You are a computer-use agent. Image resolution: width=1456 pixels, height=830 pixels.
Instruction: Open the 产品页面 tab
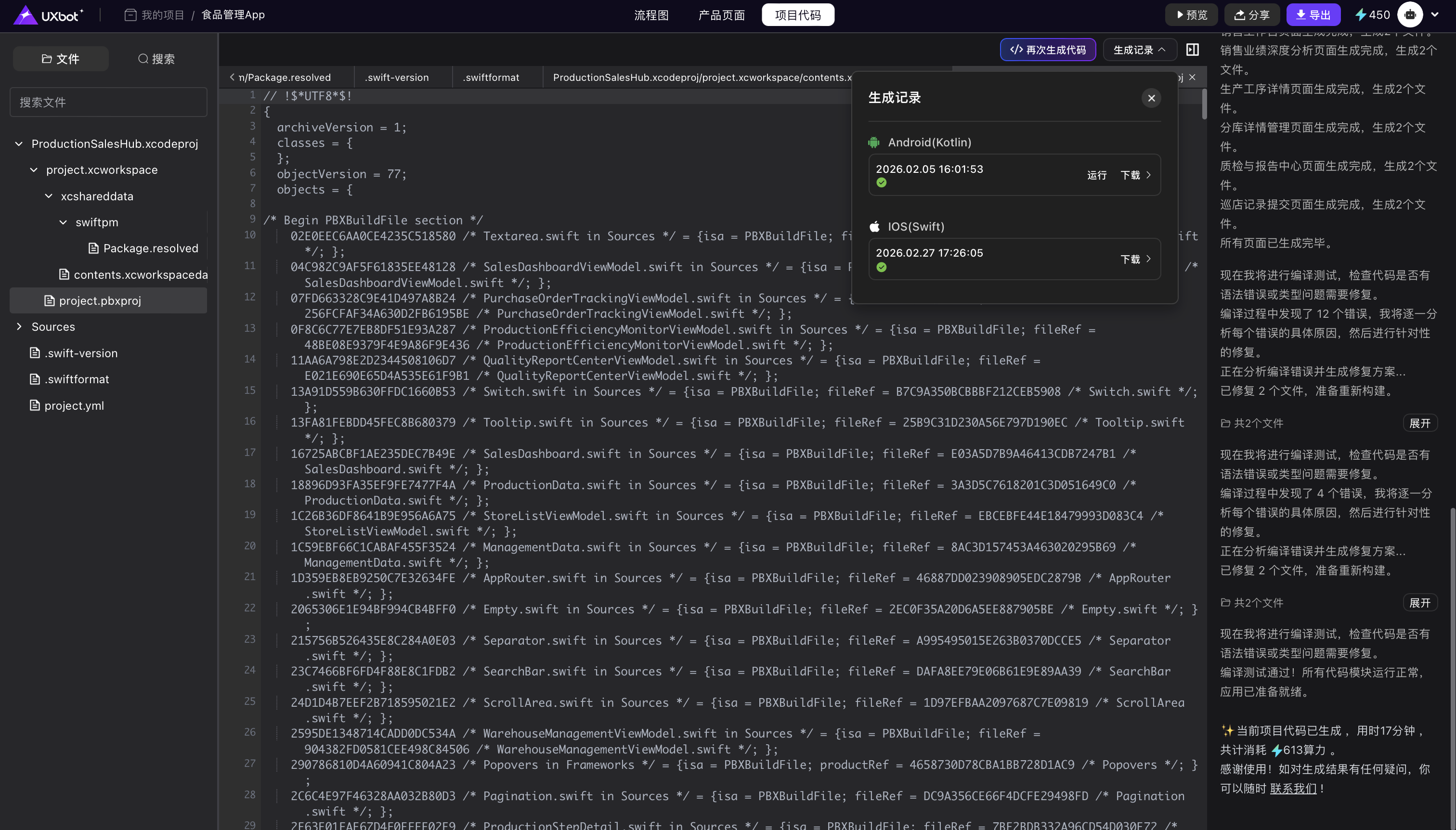pyautogui.click(x=721, y=15)
